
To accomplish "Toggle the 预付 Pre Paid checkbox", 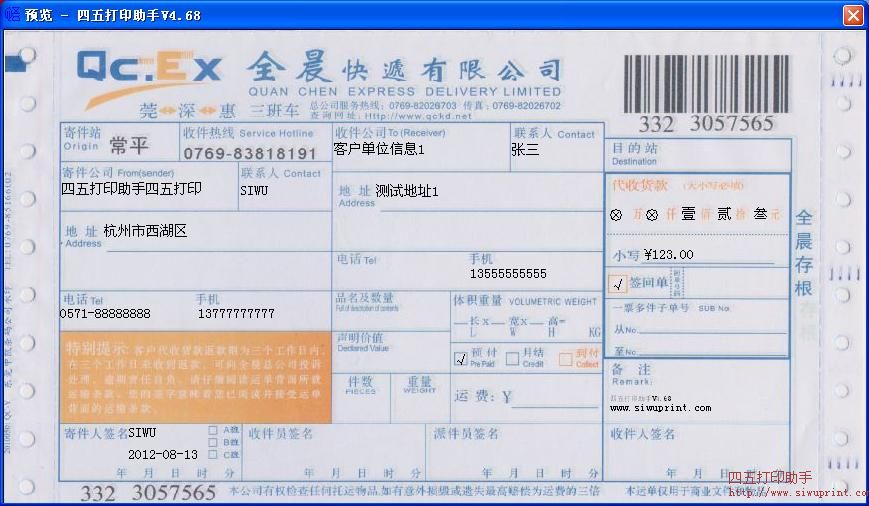I will click(461, 359).
